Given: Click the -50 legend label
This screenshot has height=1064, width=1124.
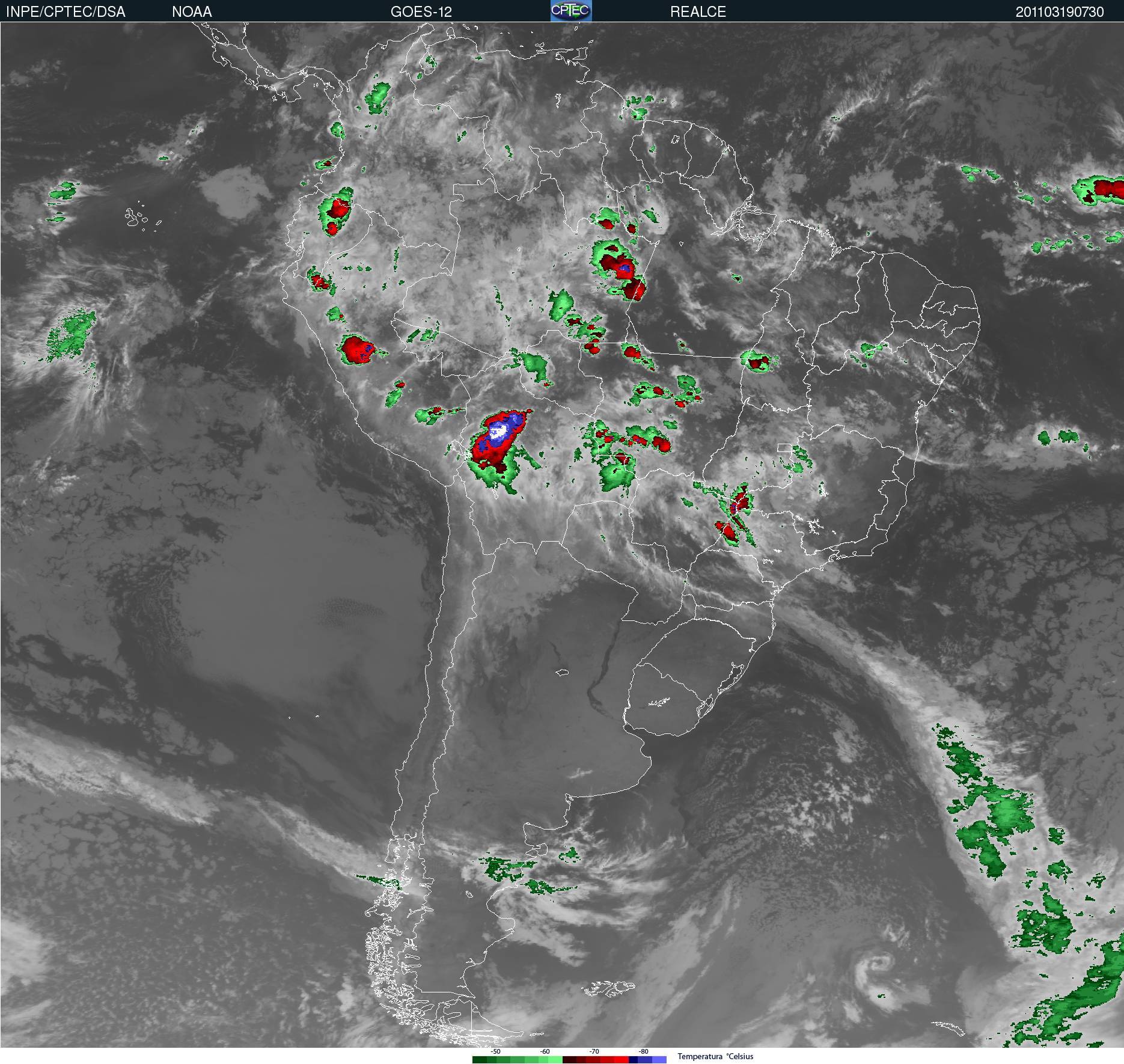Looking at the screenshot, I should [x=495, y=1051].
